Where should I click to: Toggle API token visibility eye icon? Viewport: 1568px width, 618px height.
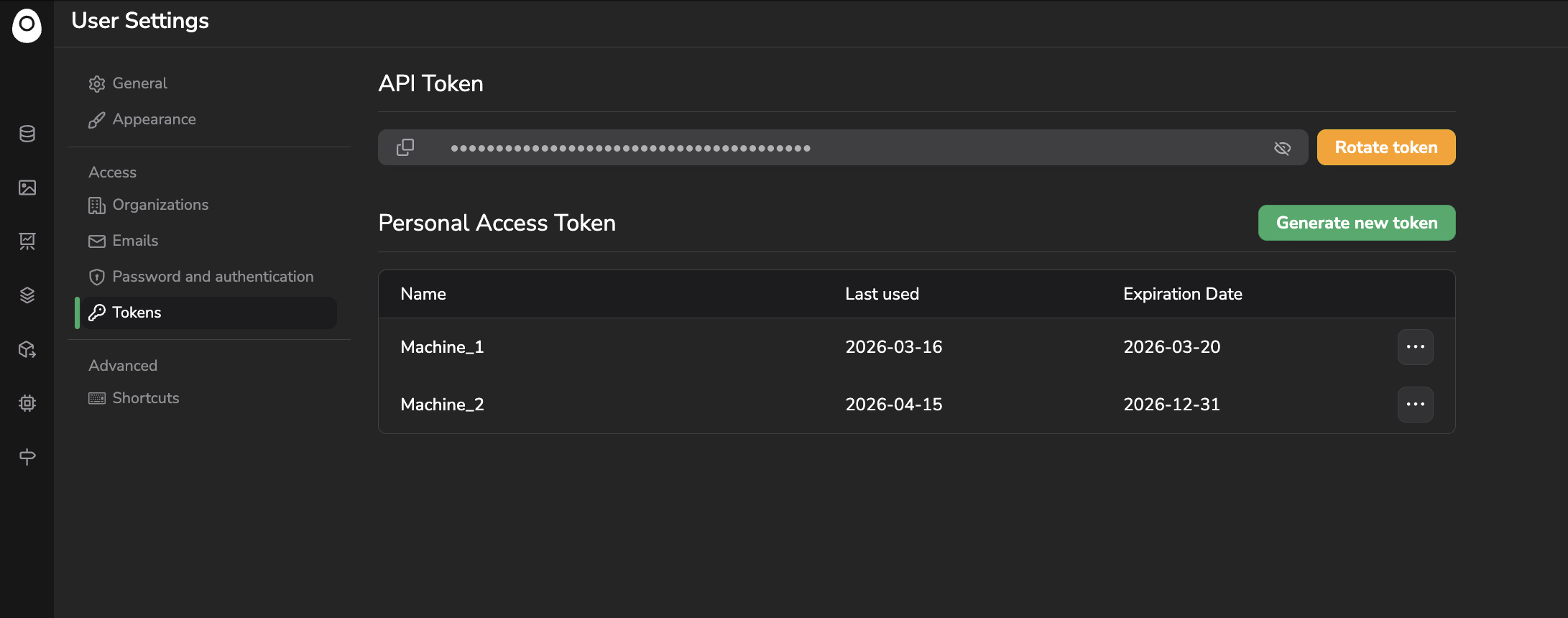[1282, 148]
